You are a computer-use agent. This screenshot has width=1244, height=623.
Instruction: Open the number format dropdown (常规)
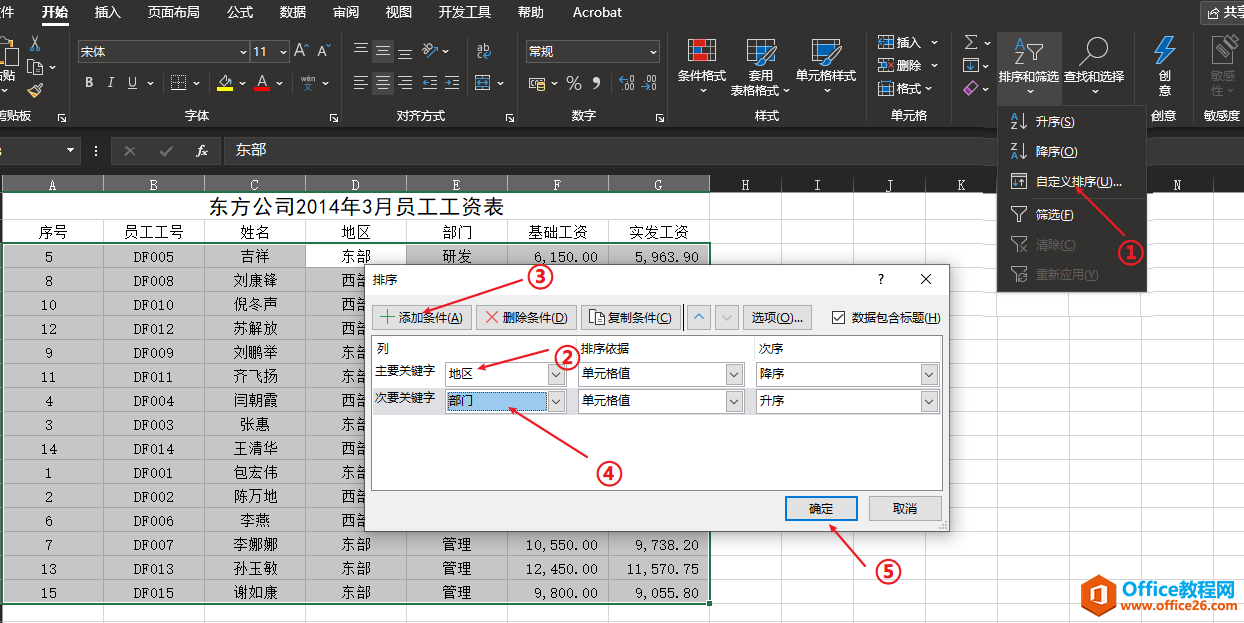(653, 52)
